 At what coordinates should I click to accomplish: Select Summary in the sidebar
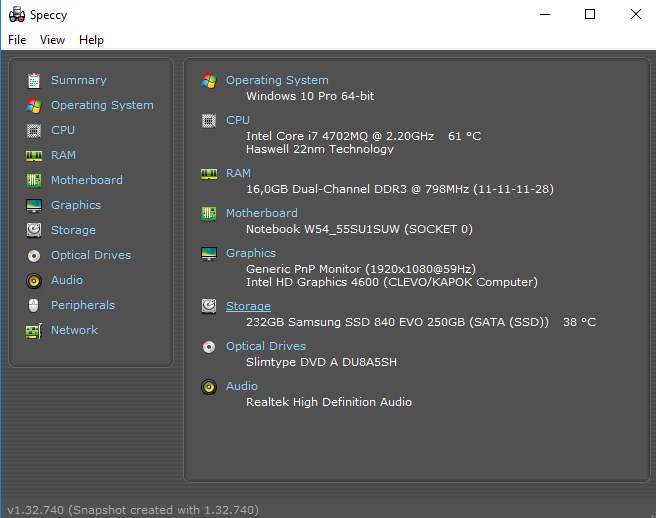click(x=78, y=80)
